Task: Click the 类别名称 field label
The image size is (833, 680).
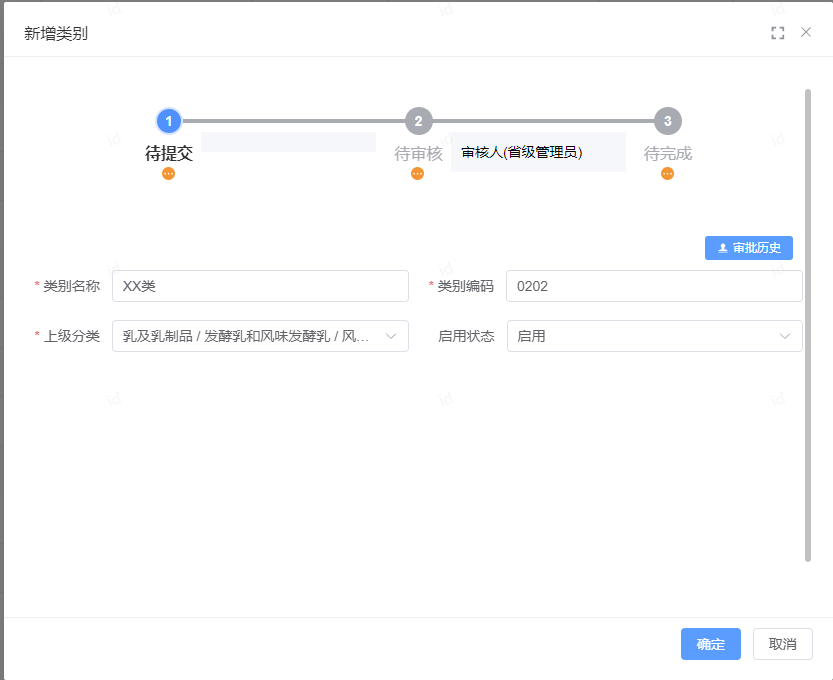Action: pyautogui.click(x=71, y=286)
